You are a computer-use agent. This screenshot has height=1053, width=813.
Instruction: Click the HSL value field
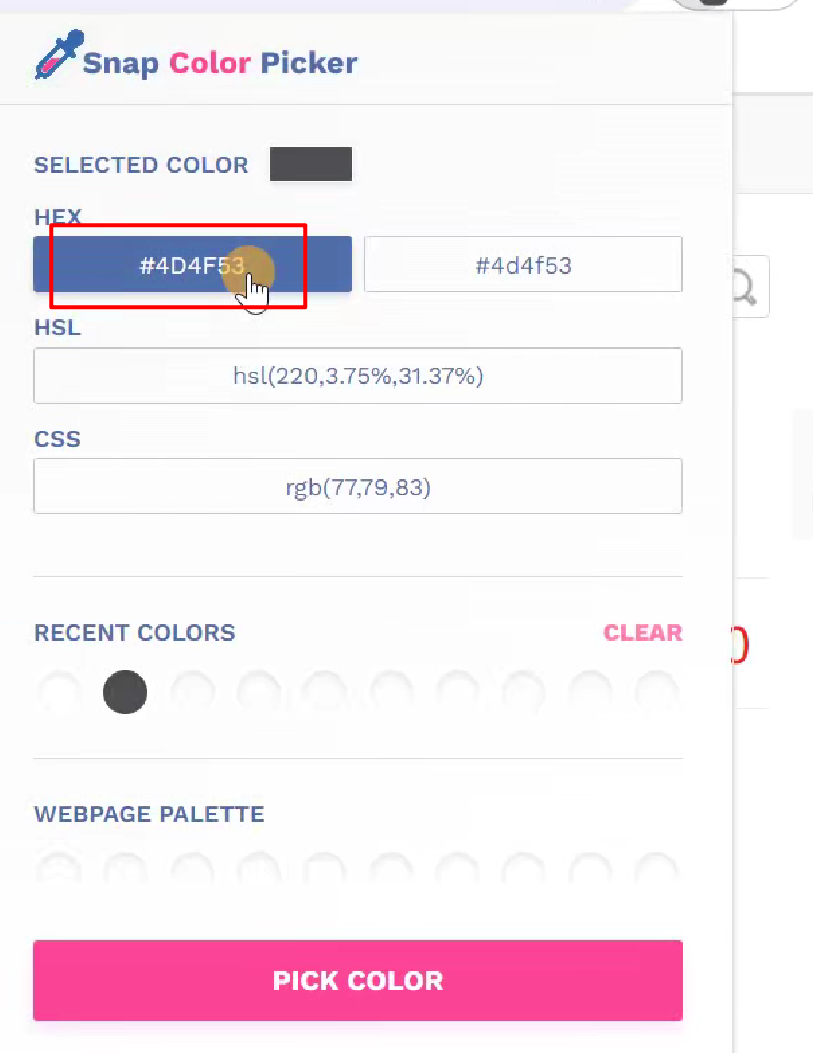[358, 376]
